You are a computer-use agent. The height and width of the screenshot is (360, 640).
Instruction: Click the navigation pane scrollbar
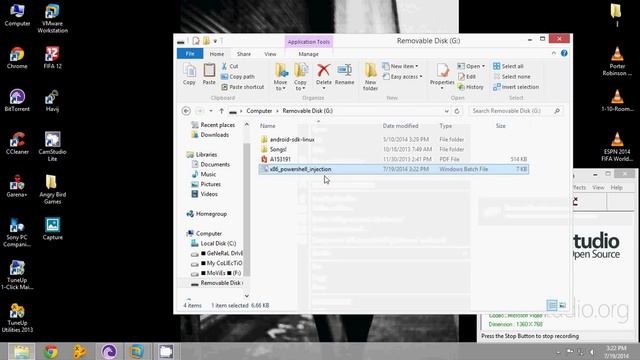pos(247,210)
